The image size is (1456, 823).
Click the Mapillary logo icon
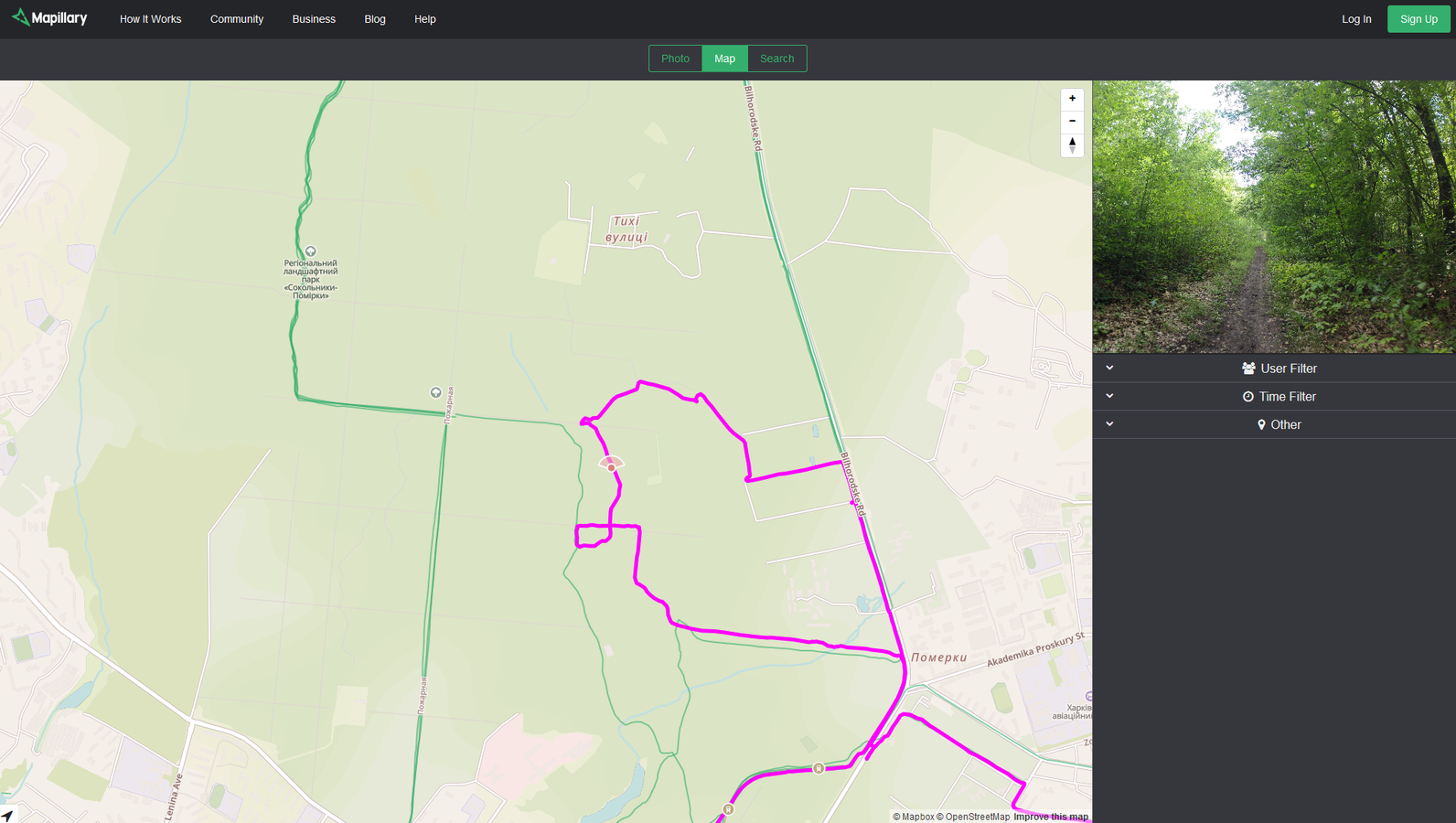pos(20,17)
